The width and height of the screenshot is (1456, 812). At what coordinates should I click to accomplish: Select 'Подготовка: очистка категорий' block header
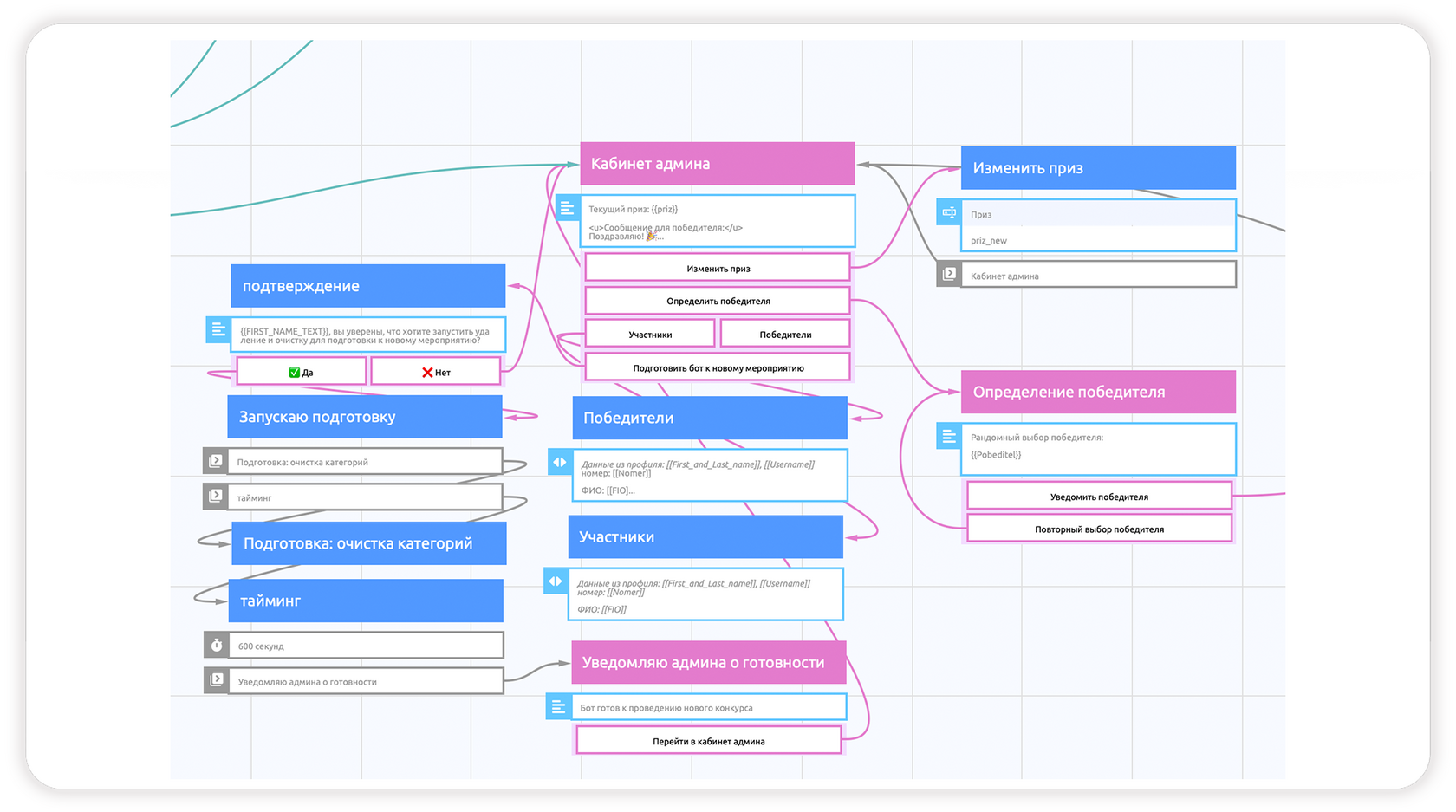pyautogui.click(x=369, y=543)
